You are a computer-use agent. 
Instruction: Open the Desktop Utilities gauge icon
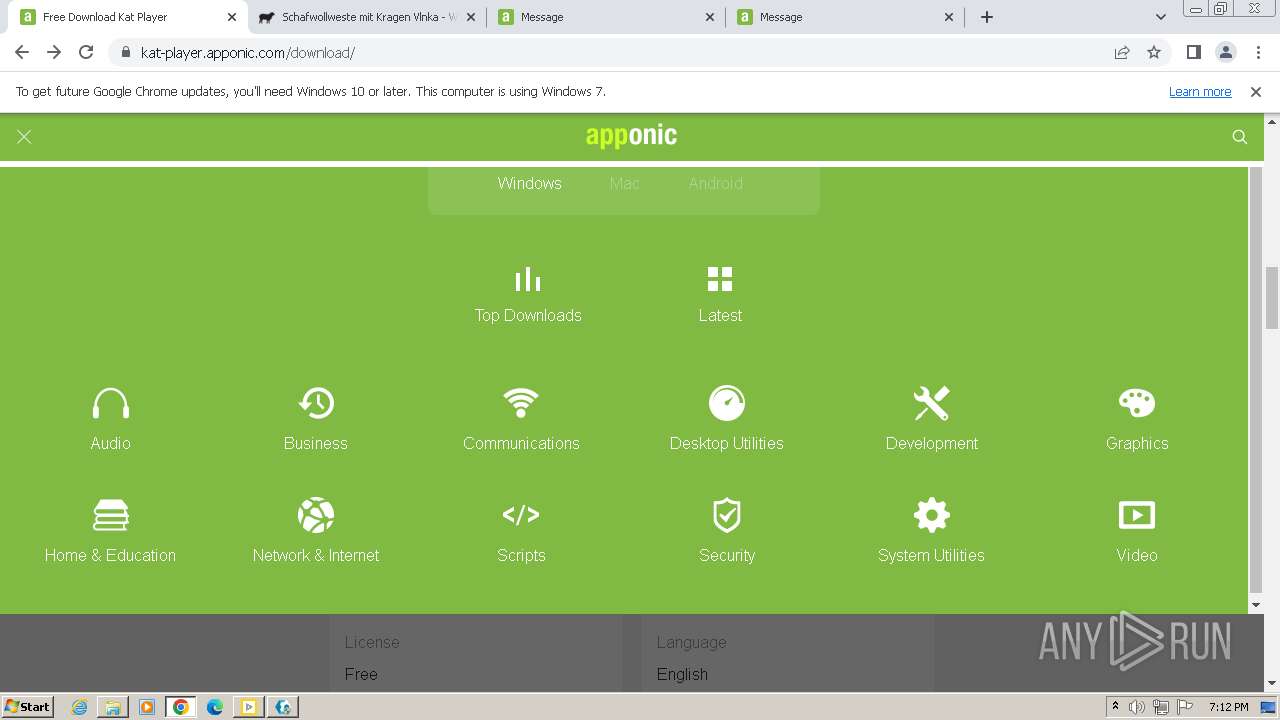pos(727,403)
